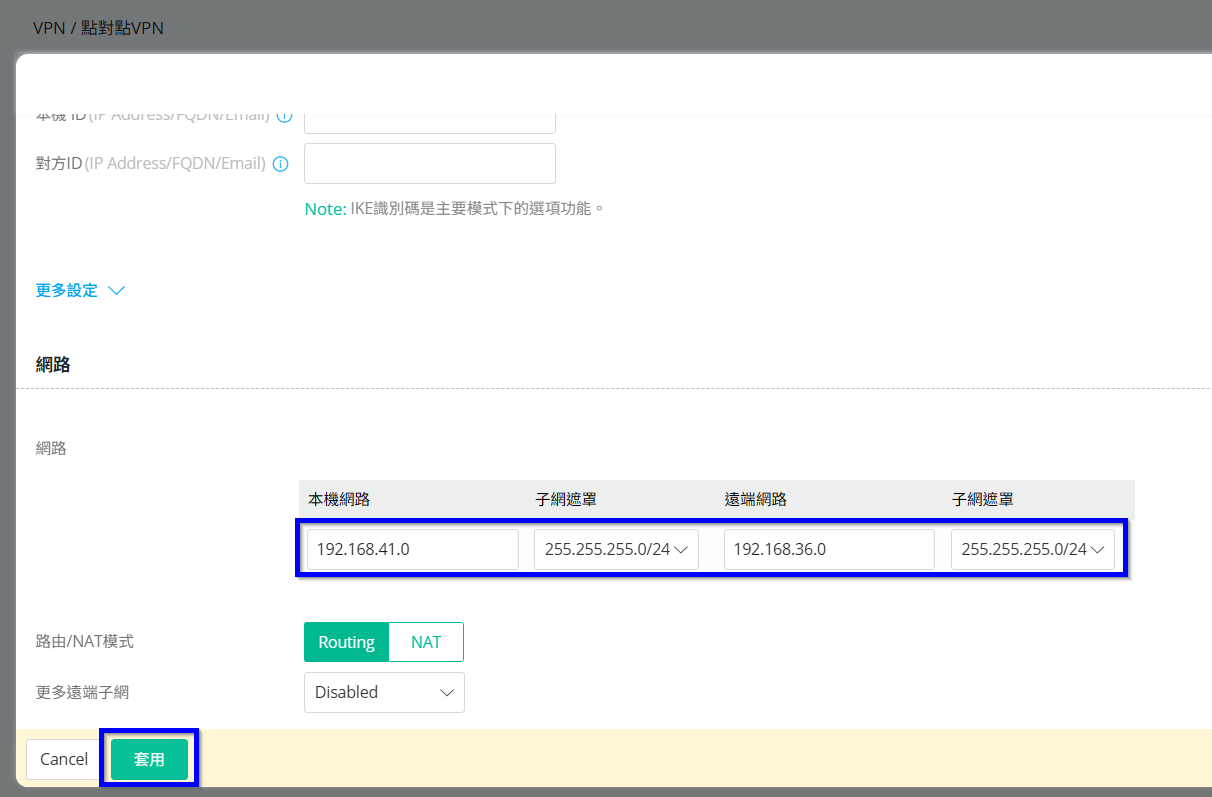Open the 更多遠端子網 Disabled dropdown
The image size is (1212, 797).
point(384,692)
